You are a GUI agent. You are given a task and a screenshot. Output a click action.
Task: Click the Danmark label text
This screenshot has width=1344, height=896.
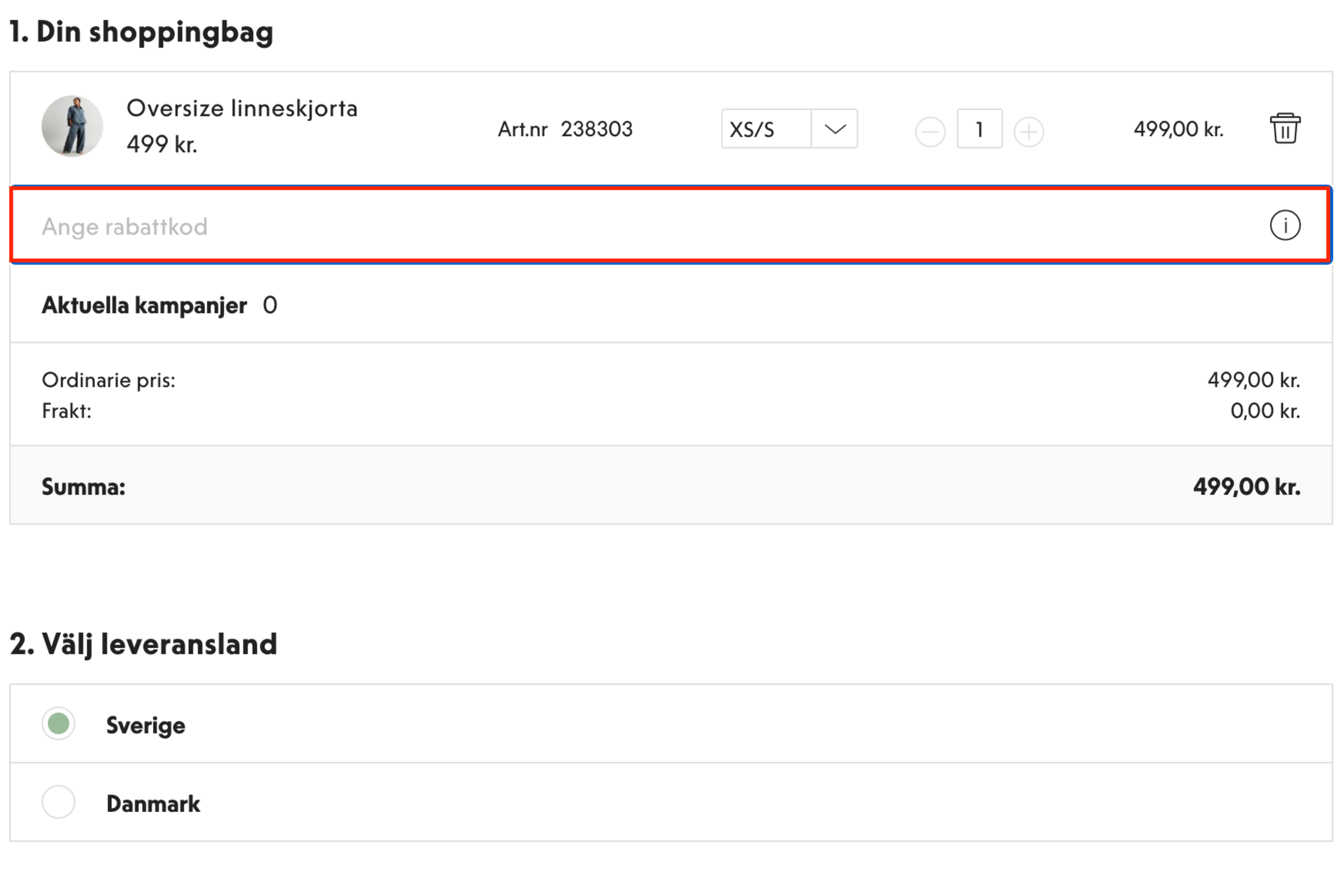(x=153, y=804)
